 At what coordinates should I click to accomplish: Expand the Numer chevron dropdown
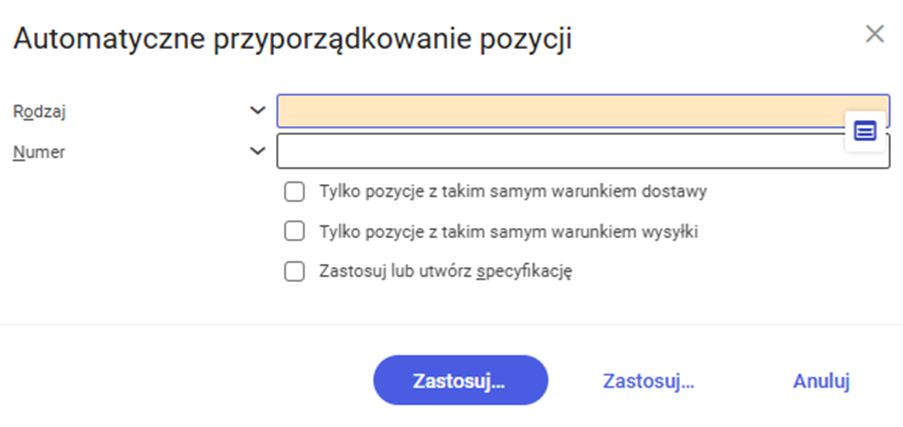[x=257, y=151]
